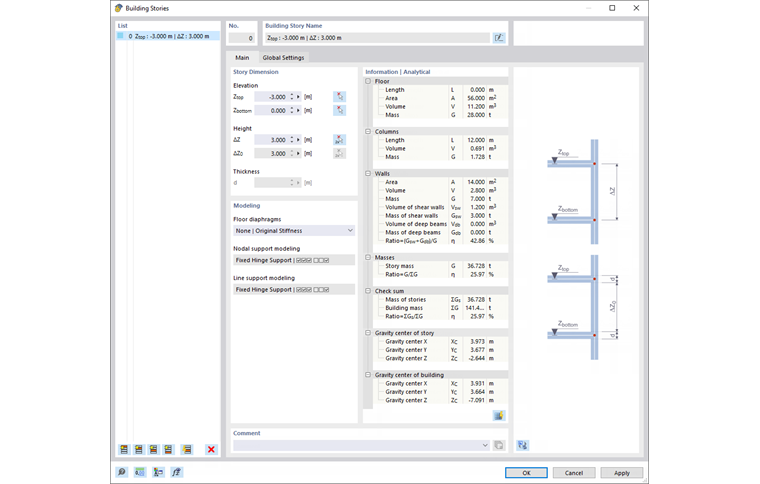This screenshot has width=760, height=484.
Task: Open the search magnifier tool in the footer
Action: pyautogui.click(x=122, y=472)
